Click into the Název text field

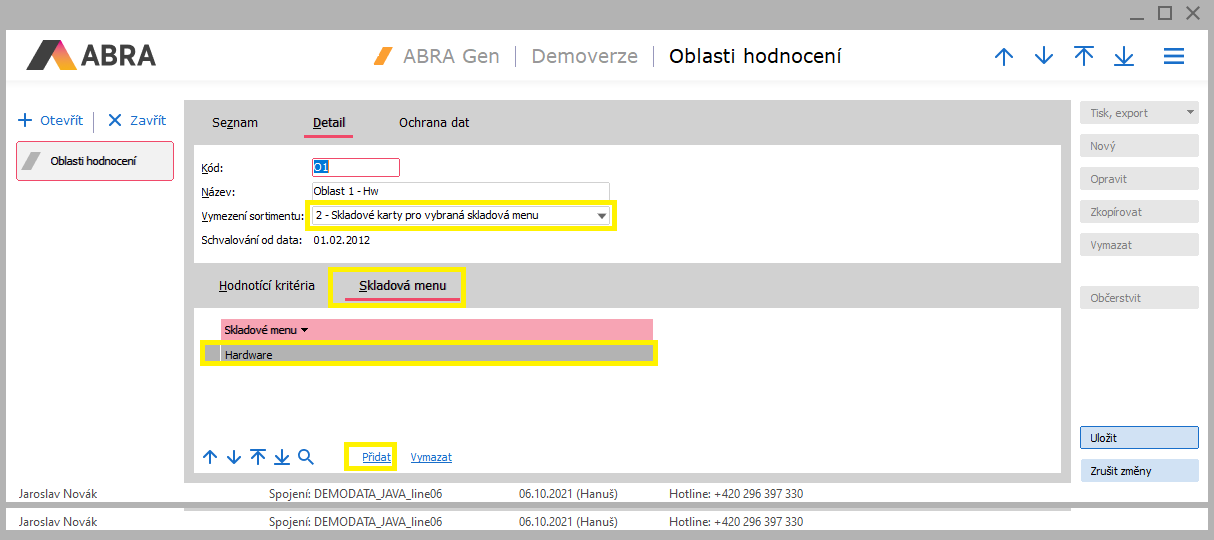coord(460,191)
